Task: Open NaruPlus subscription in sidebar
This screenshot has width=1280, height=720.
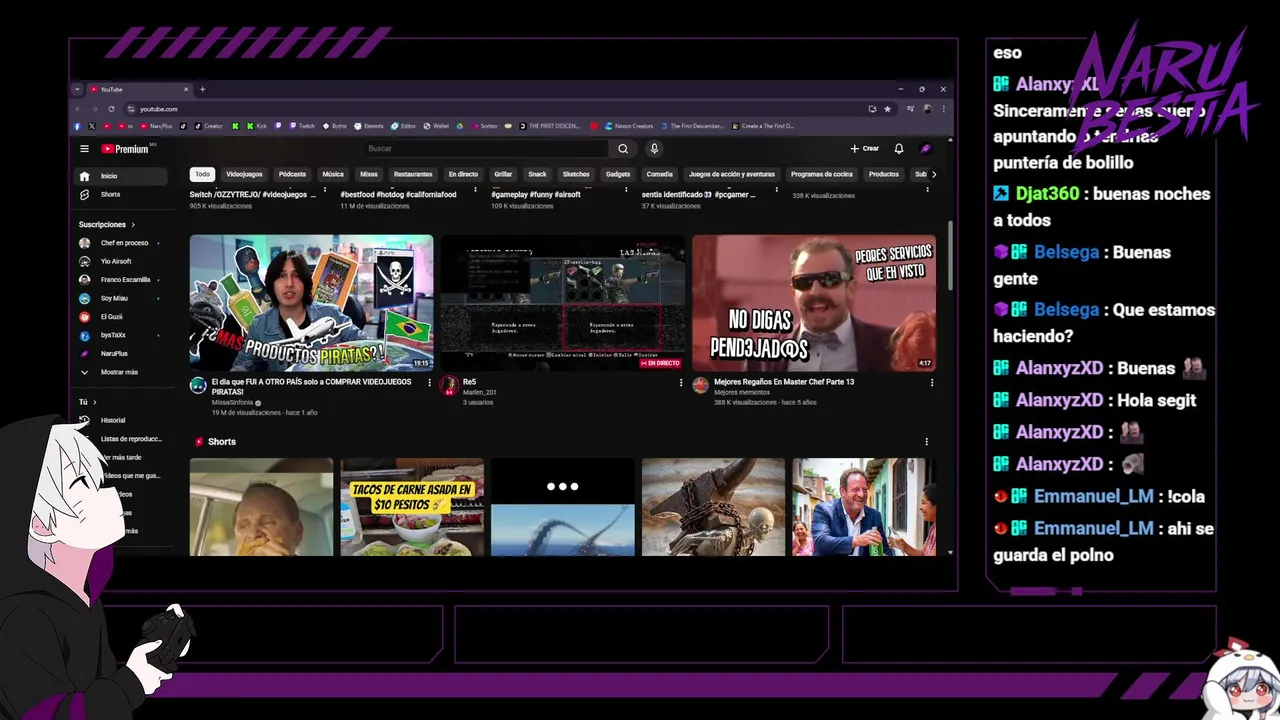Action: pos(122,353)
